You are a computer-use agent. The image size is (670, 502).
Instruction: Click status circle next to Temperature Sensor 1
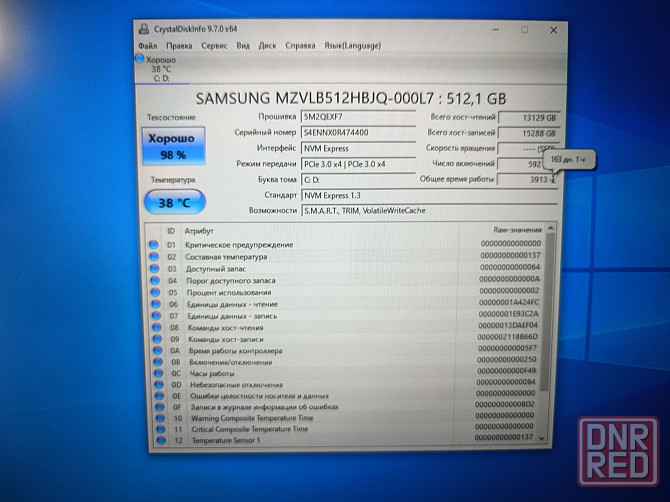(155, 440)
